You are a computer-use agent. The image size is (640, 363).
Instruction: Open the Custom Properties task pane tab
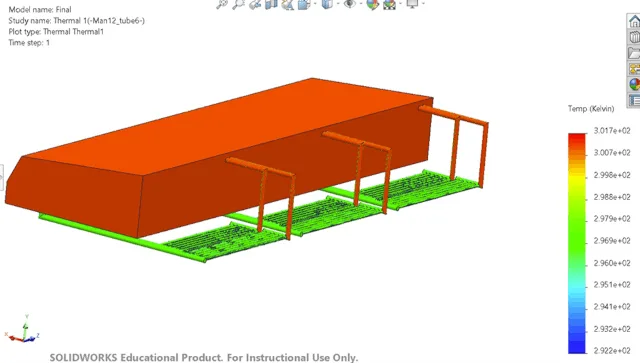point(634,100)
